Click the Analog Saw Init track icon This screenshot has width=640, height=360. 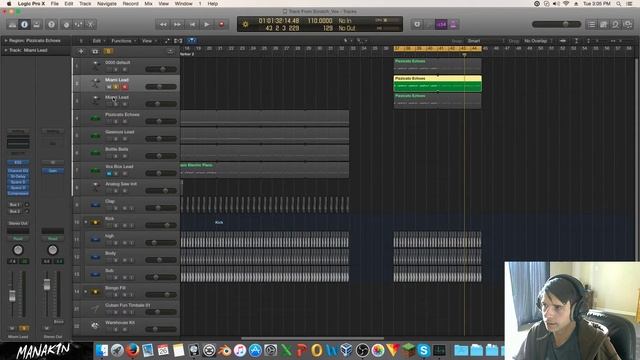pyautogui.click(x=96, y=187)
